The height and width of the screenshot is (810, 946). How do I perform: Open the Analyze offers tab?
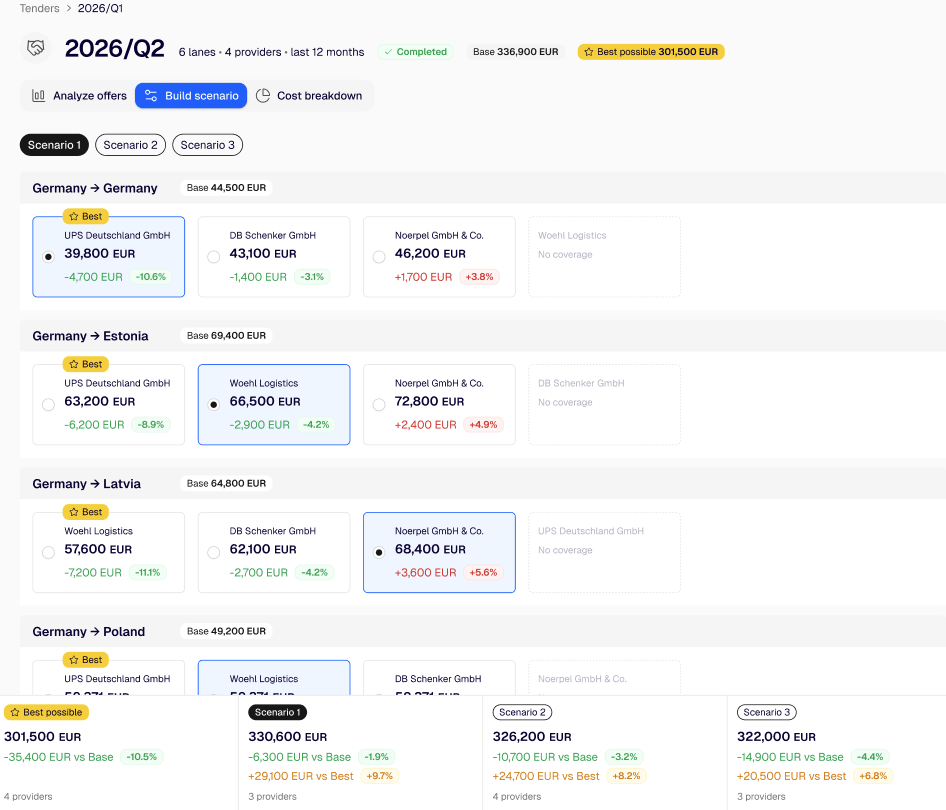(79, 96)
